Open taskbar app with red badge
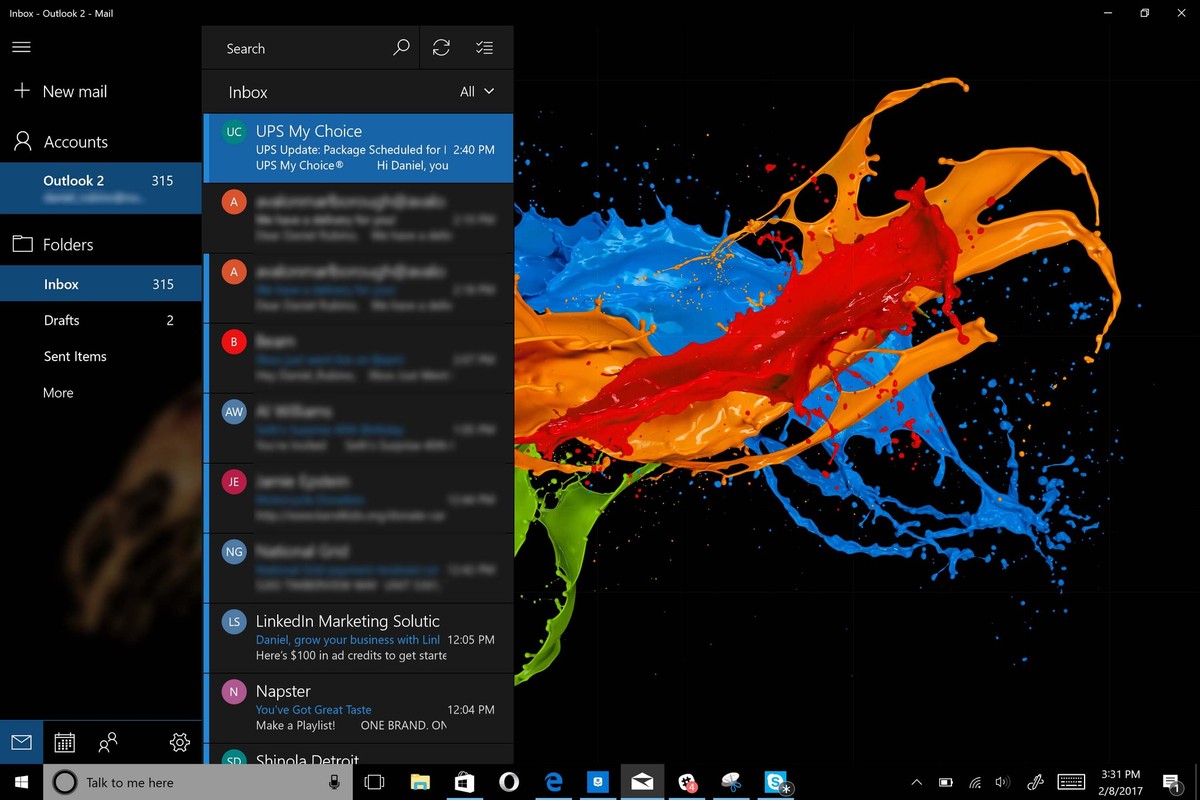The image size is (1200, 800). click(x=687, y=782)
